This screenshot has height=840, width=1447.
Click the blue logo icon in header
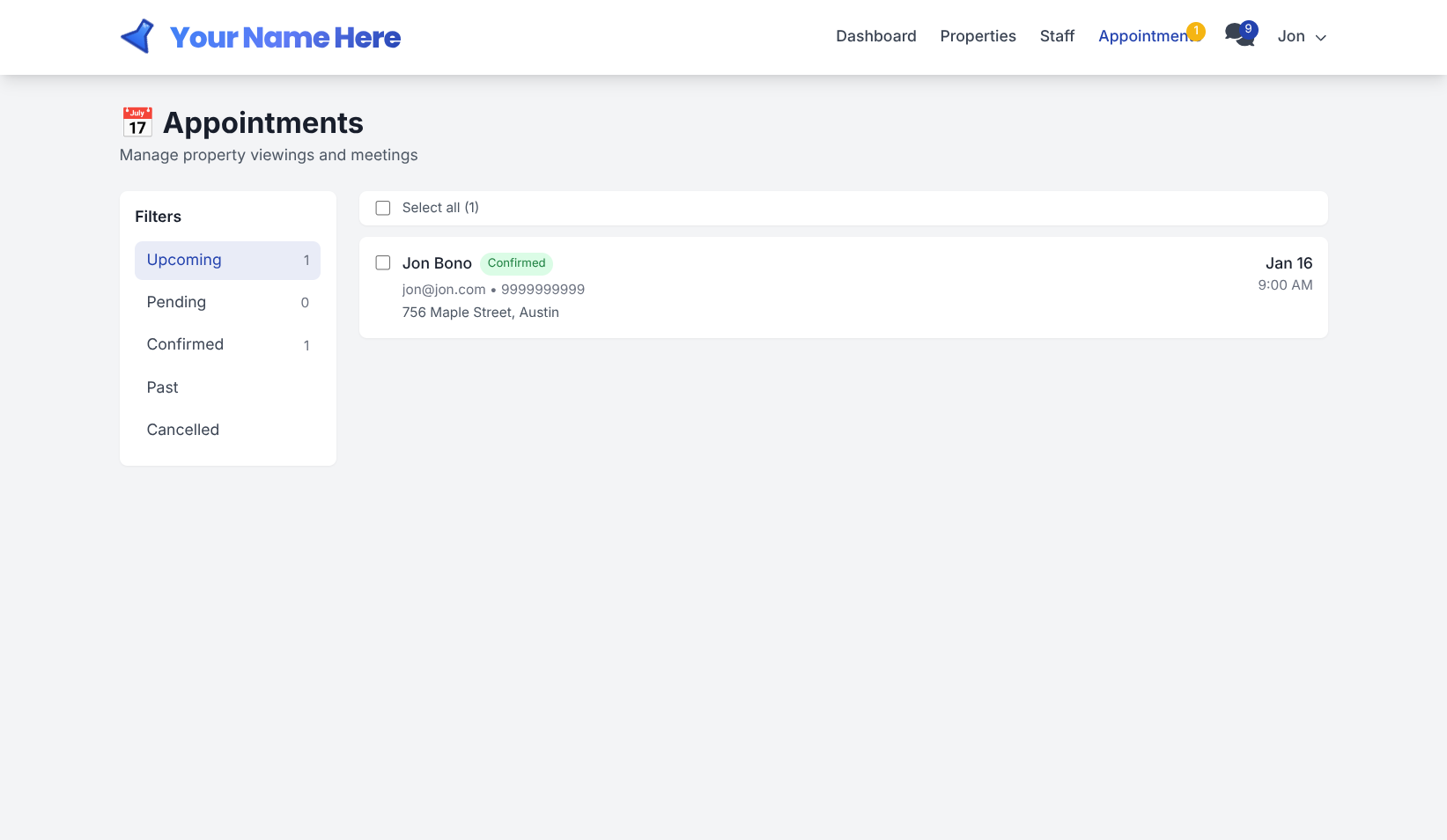137,37
